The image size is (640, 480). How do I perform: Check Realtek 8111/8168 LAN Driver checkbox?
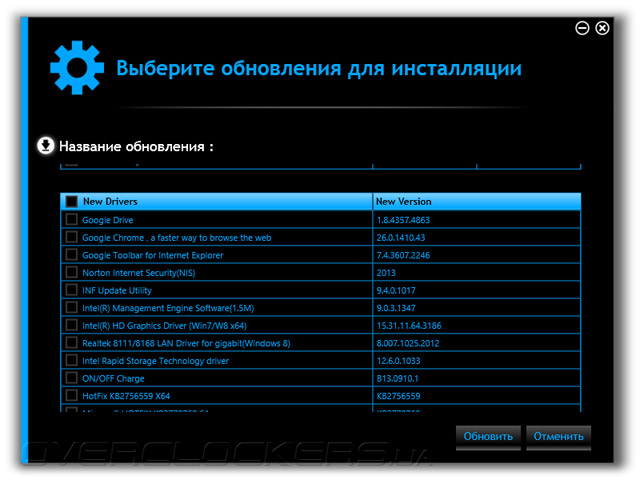(x=71, y=342)
